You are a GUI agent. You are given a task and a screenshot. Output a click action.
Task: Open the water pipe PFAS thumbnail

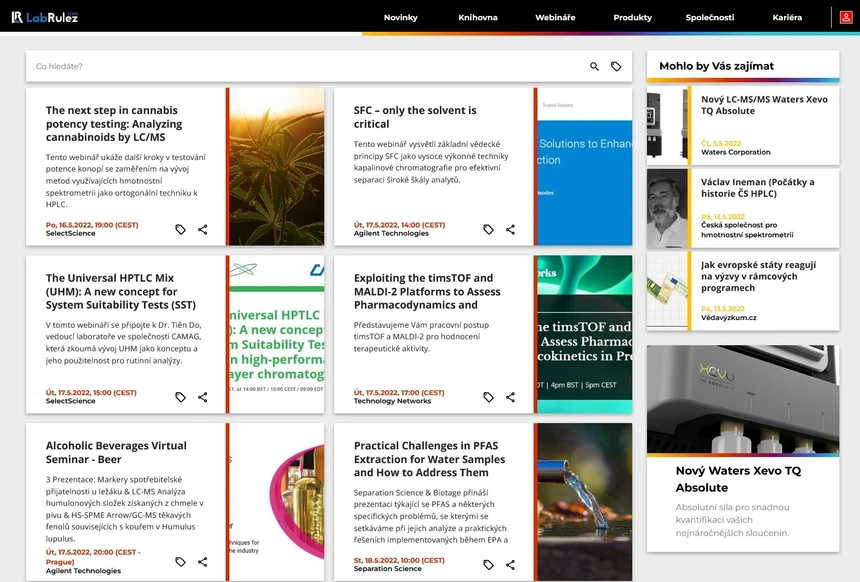(x=585, y=502)
